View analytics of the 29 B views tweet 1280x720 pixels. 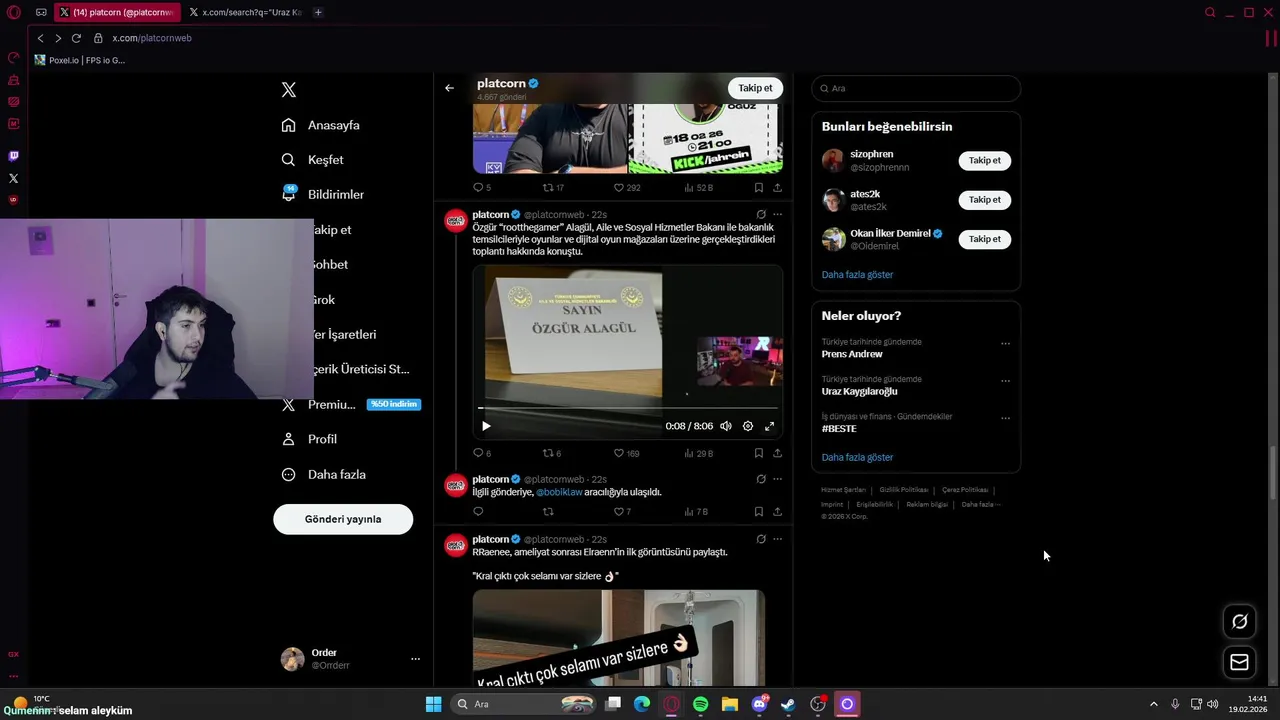pos(698,453)
